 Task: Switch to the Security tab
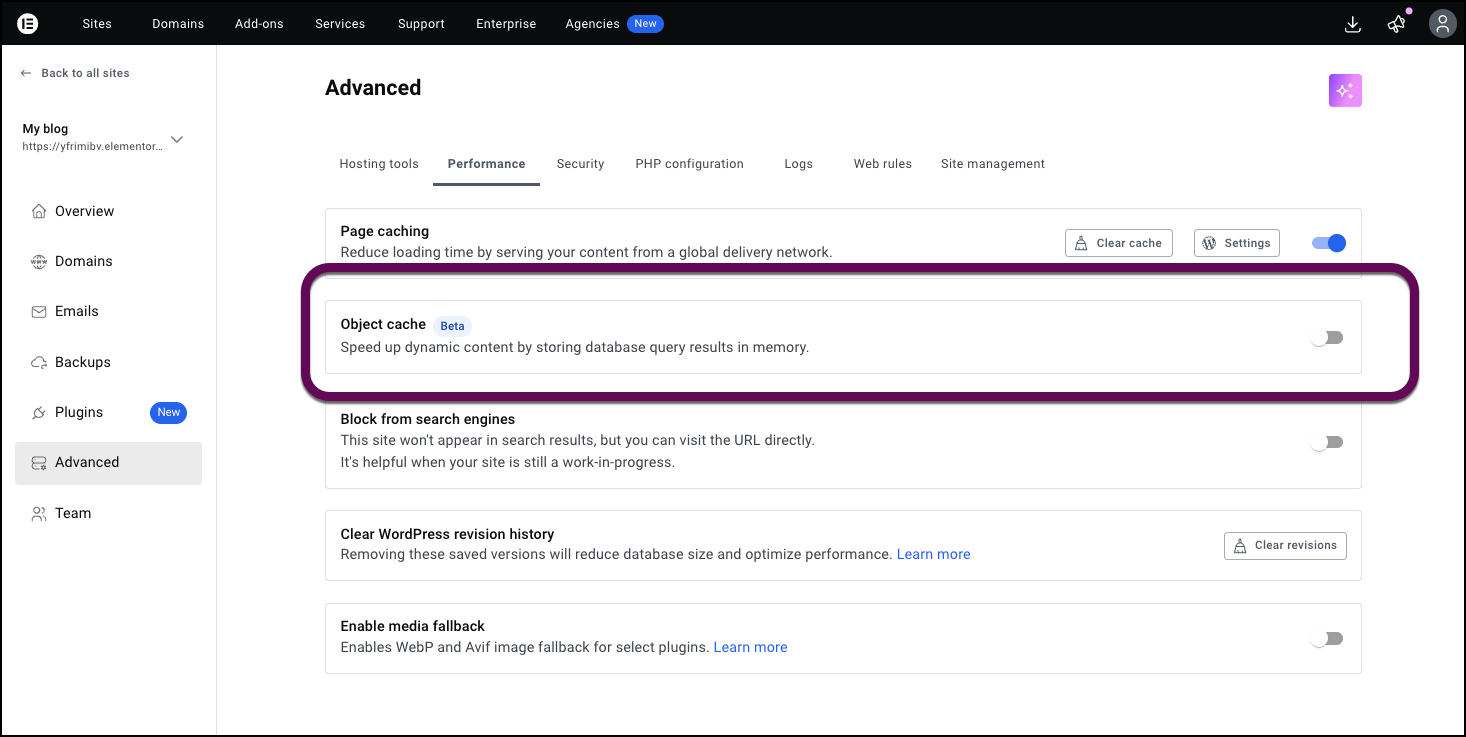pyautogui.click(x=580, y=163)
